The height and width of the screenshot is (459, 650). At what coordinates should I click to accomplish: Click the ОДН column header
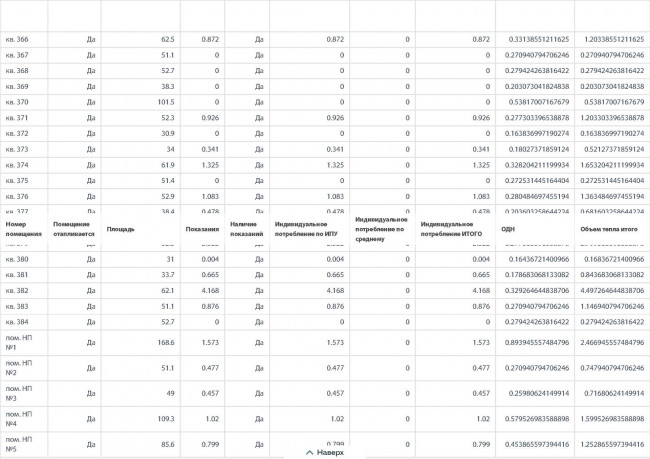(508, 229)
